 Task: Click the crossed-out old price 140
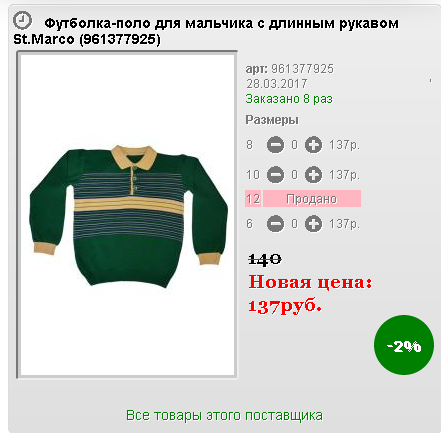point(265,259)
